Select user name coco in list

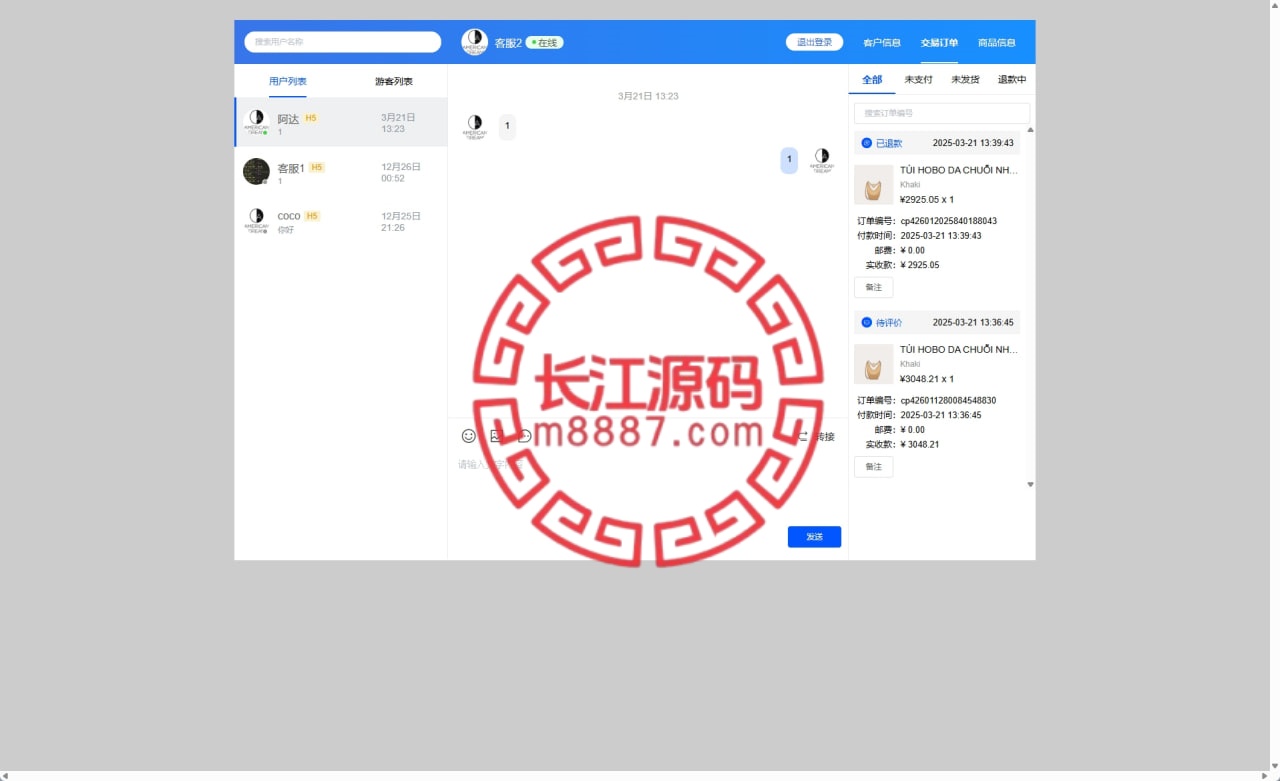click(289, 216)
